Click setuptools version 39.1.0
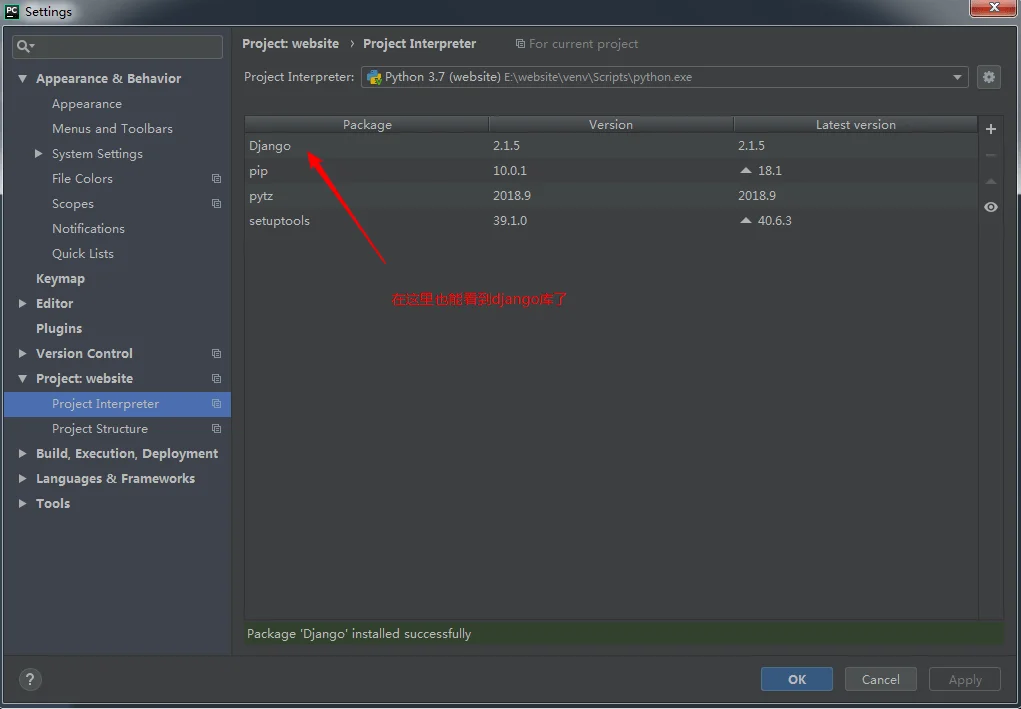1021x709 pixels. click(x=510, y=221)
